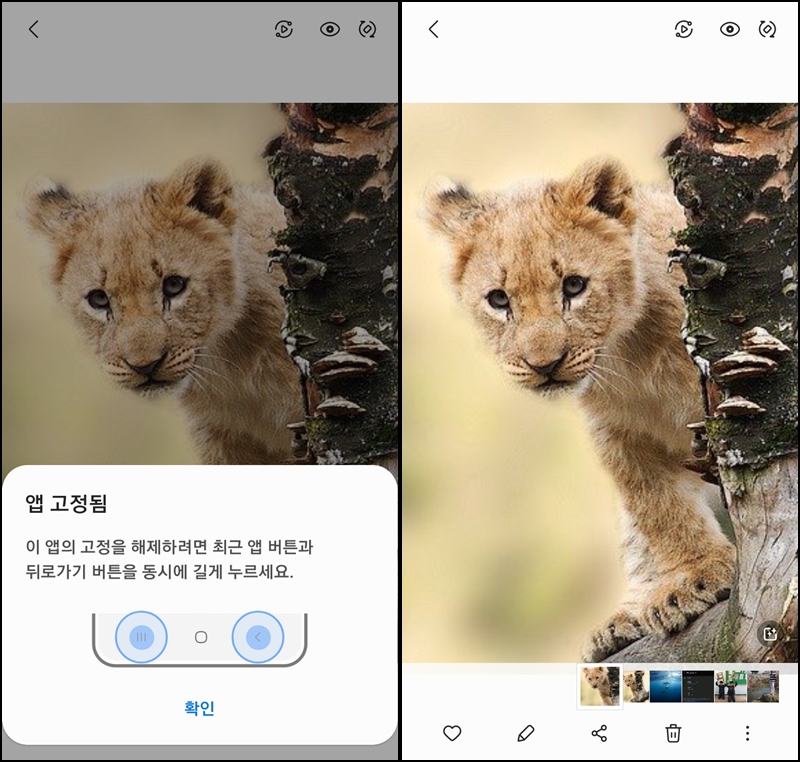The image size is (800, 762).
Task: Confirm the app pinned dialog with 확인
Action: [199, 708]
